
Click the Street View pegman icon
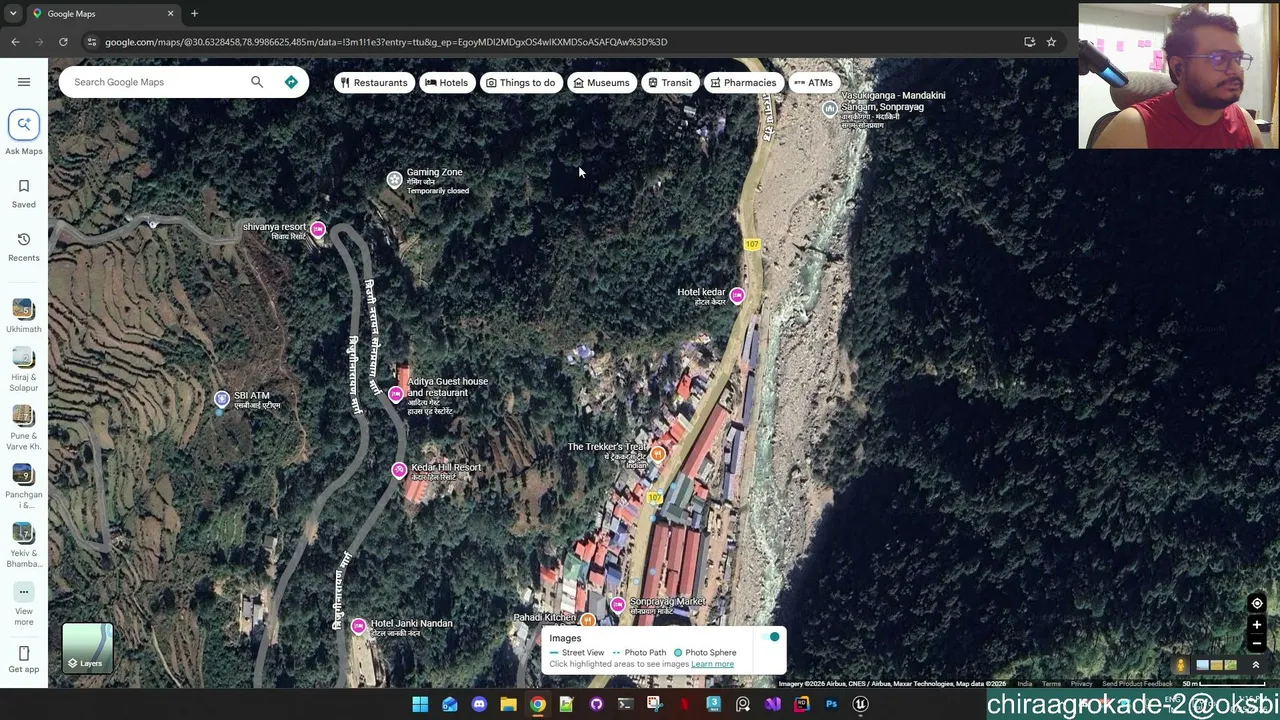(x=1180, y=665)
